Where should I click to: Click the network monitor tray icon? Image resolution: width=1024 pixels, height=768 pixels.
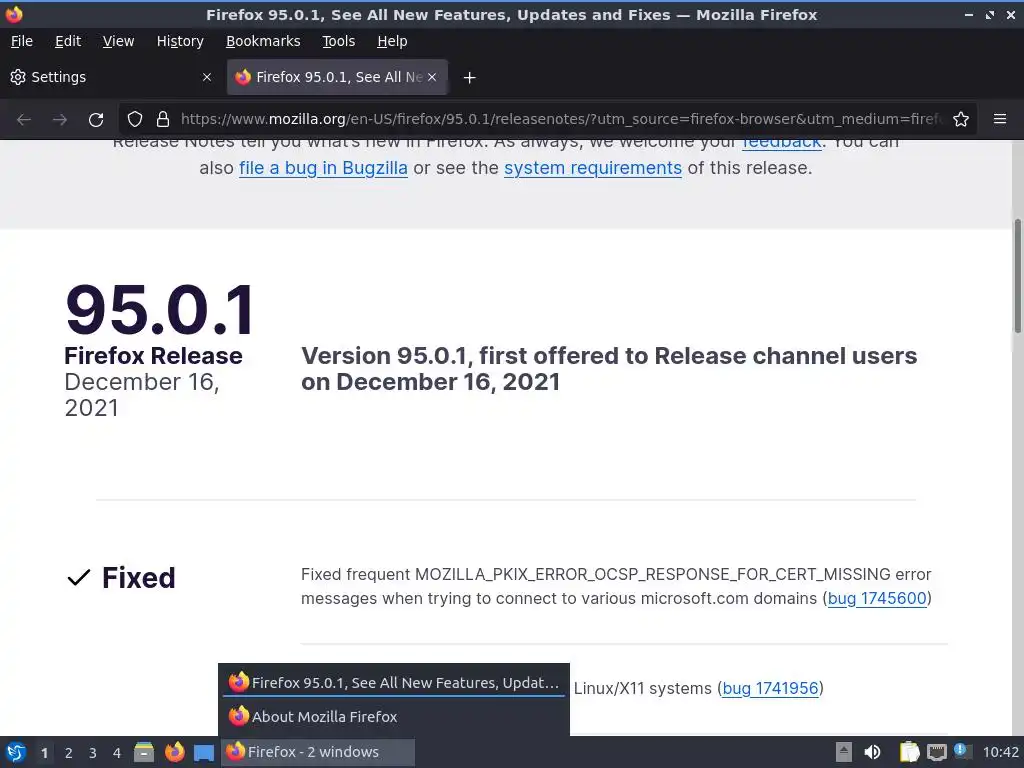pyautogui.click(x=936, y=752)
